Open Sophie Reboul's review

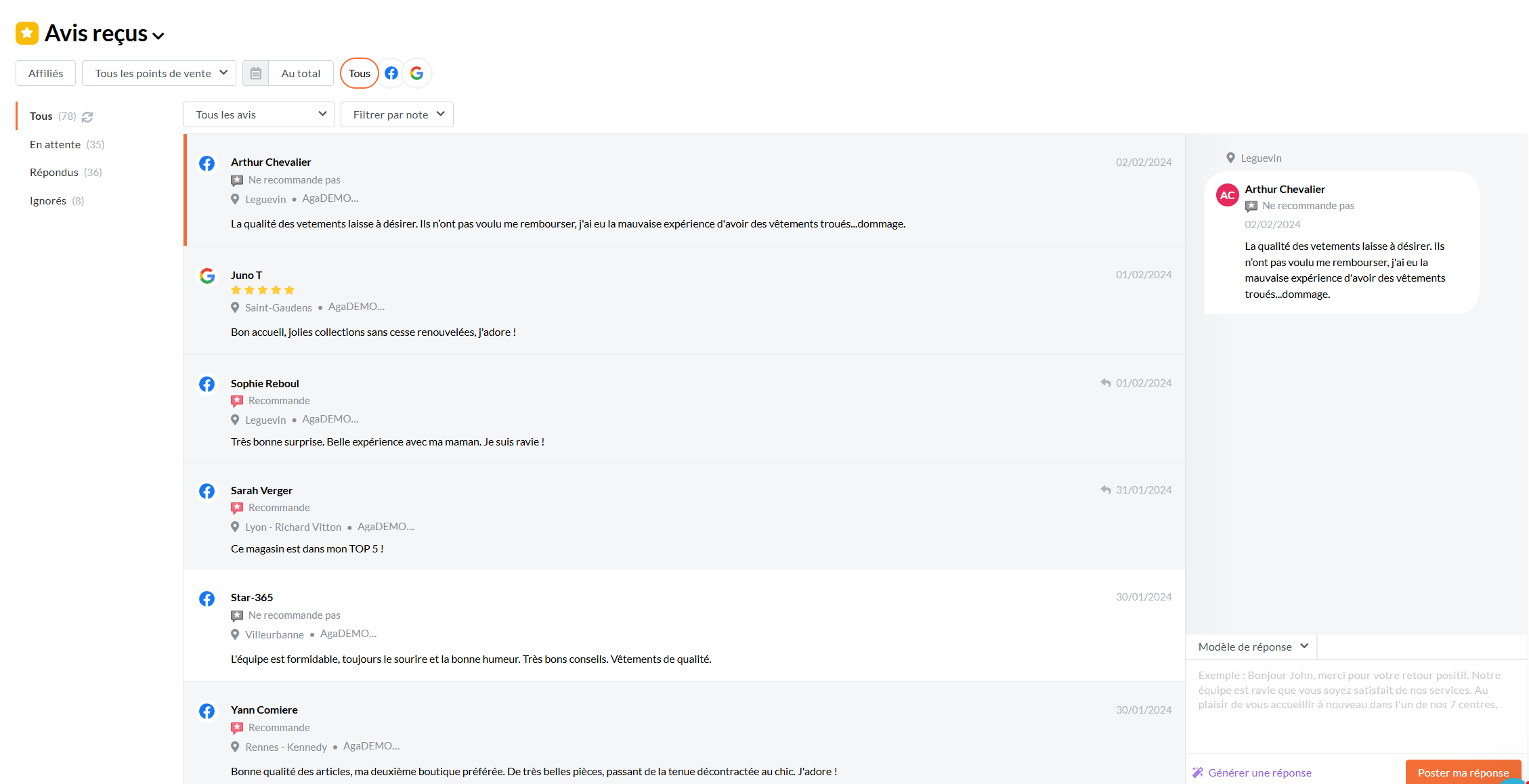685,409
